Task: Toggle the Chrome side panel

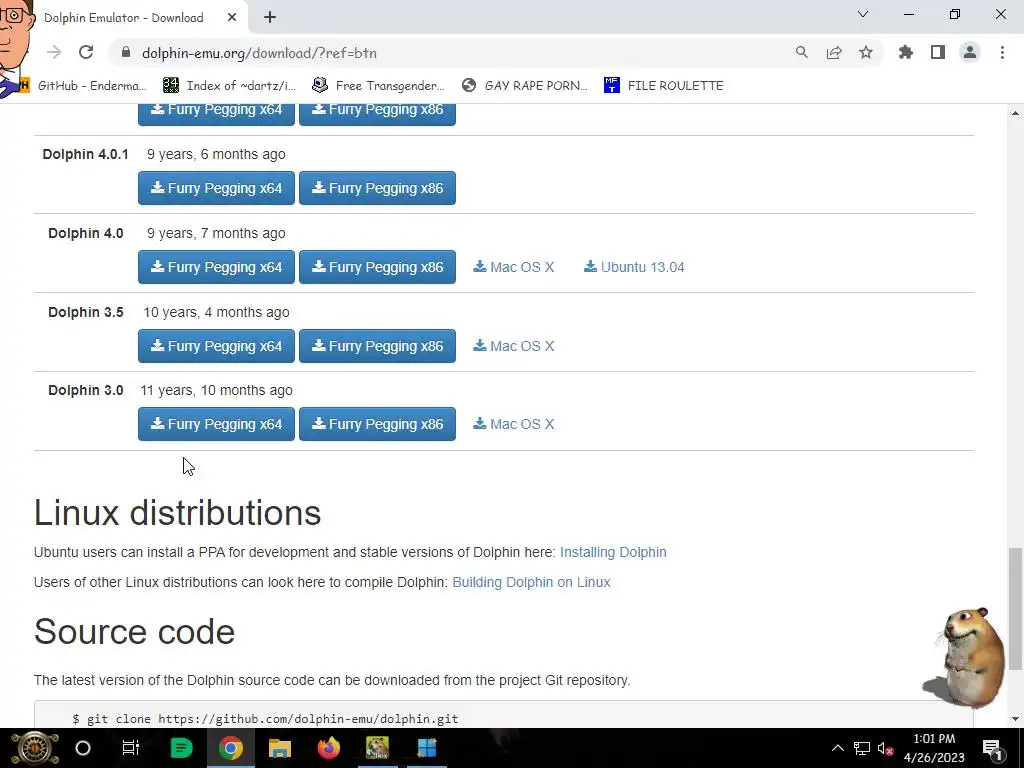Action: 938,53
